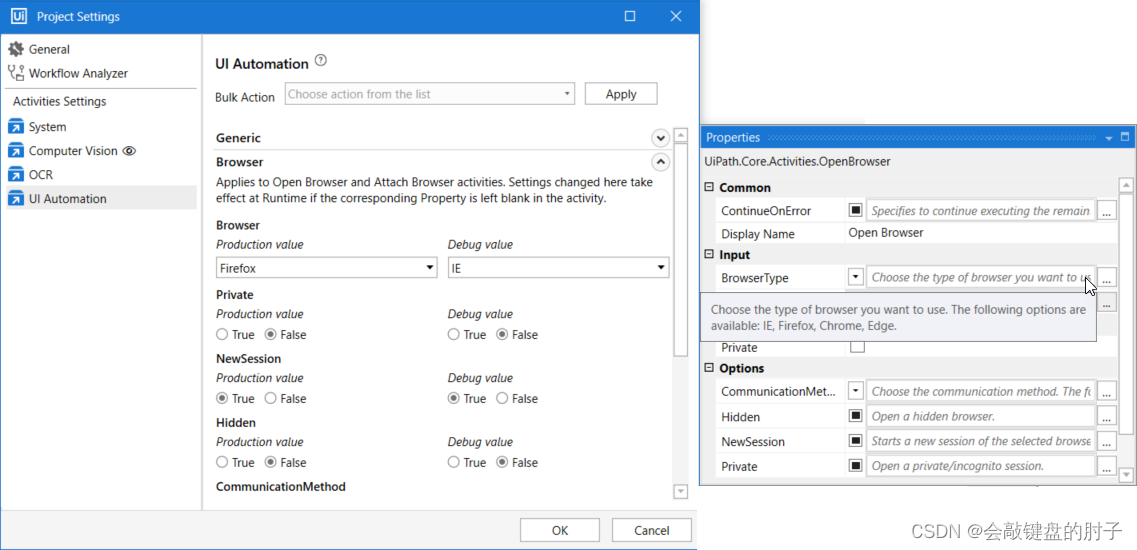1137x550 pixels.
Task: Open the ellipsis editor for ContinueOnError
Action: click(x=1107, y=211)
